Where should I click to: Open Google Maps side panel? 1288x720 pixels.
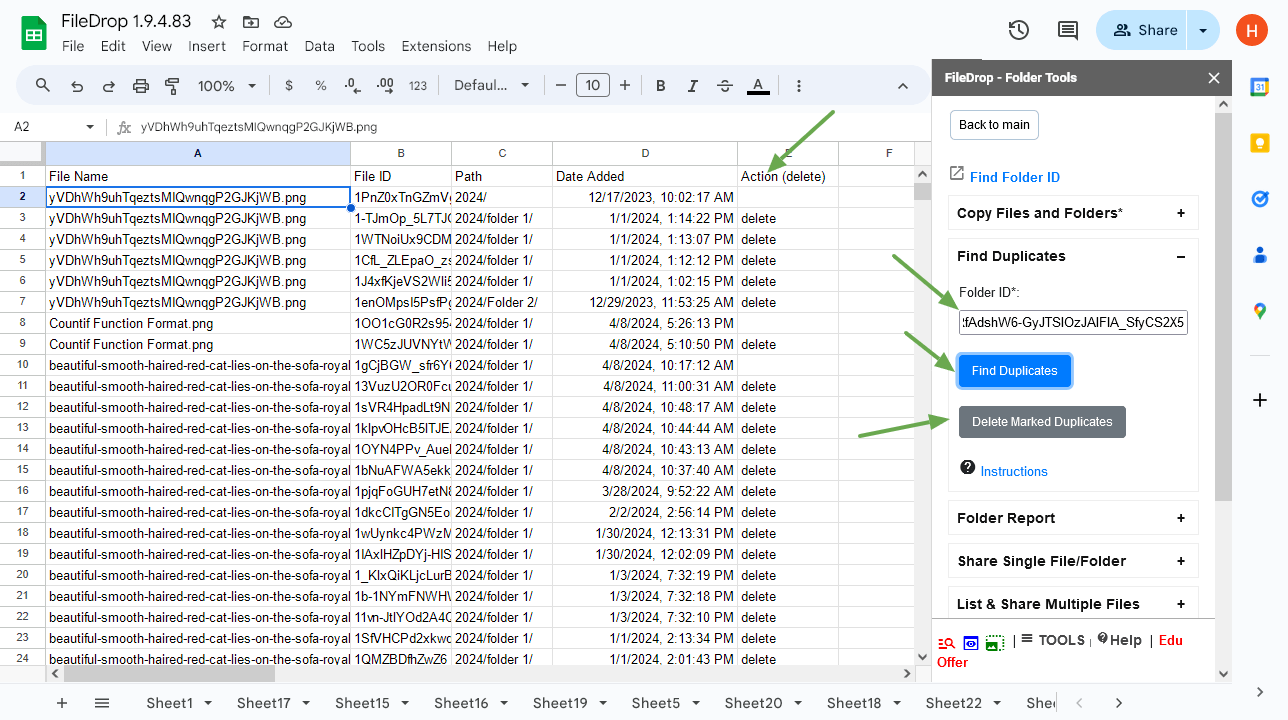click(1260, 311)
